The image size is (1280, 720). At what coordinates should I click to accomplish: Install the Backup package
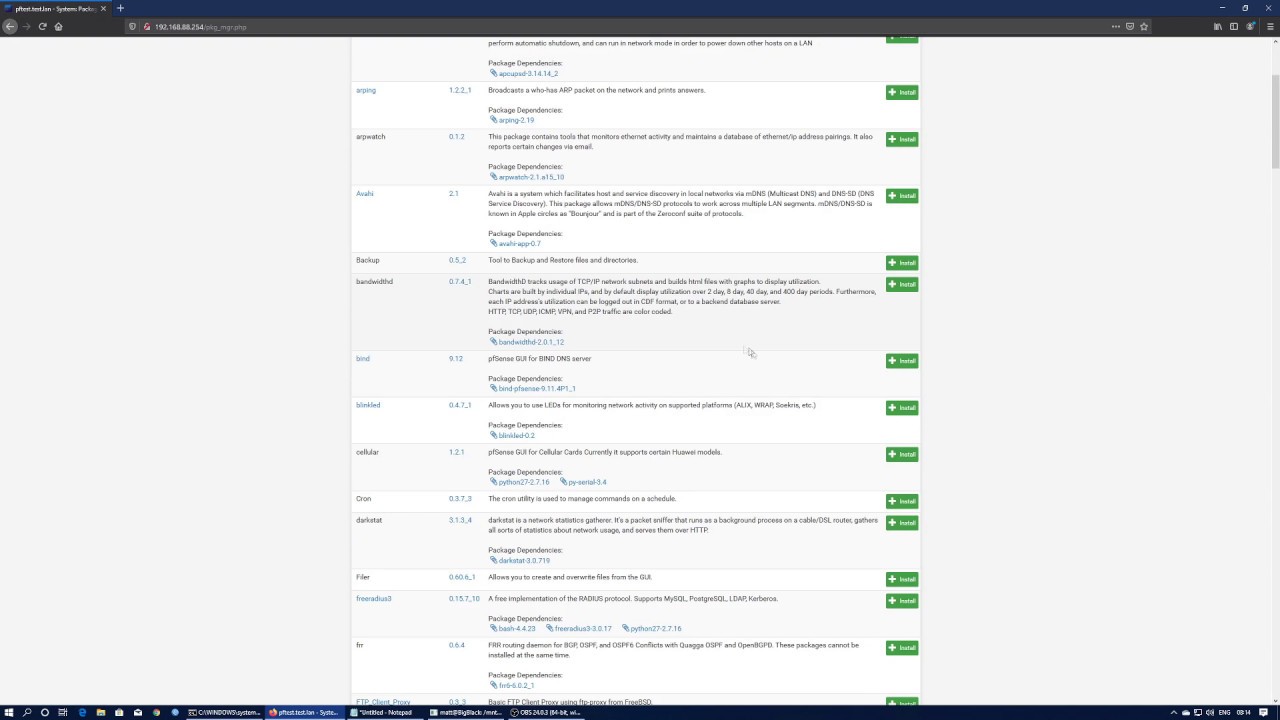[902, 263]
